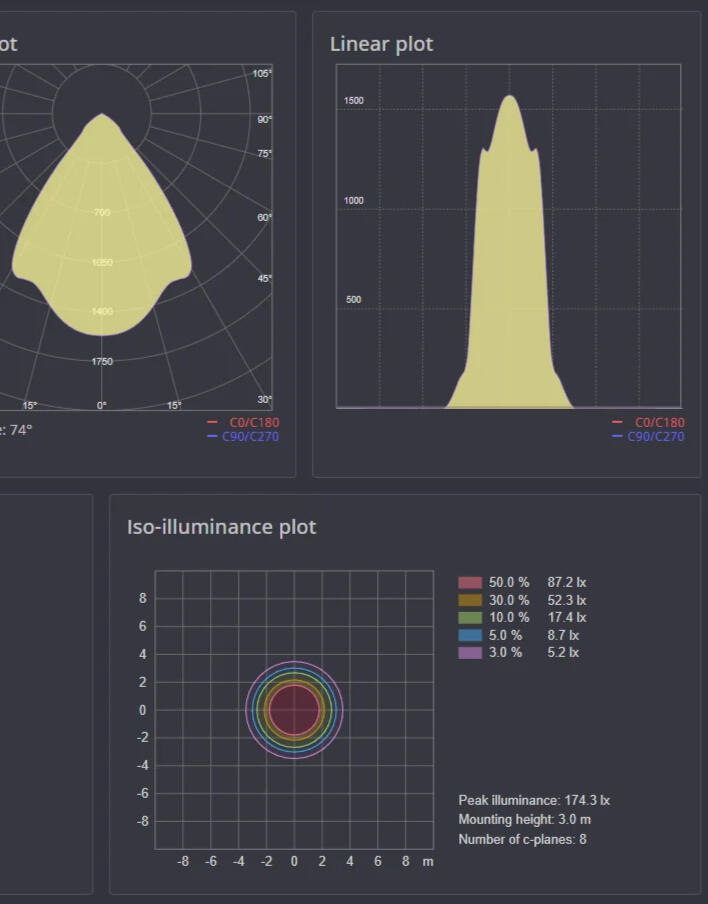Screen dimensions: 708x904
Task: Click the 5.0 % blue color swatch
Action: click(470, 635)
